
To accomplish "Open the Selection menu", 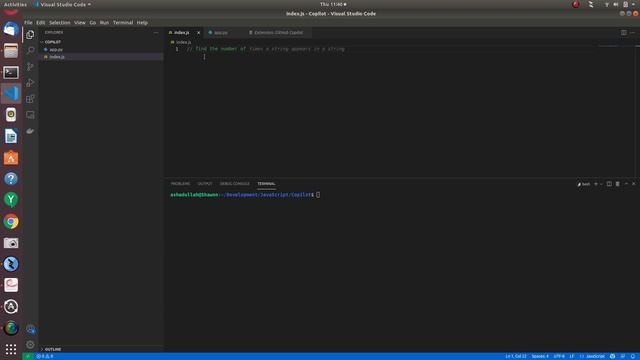I will [60, 23].
